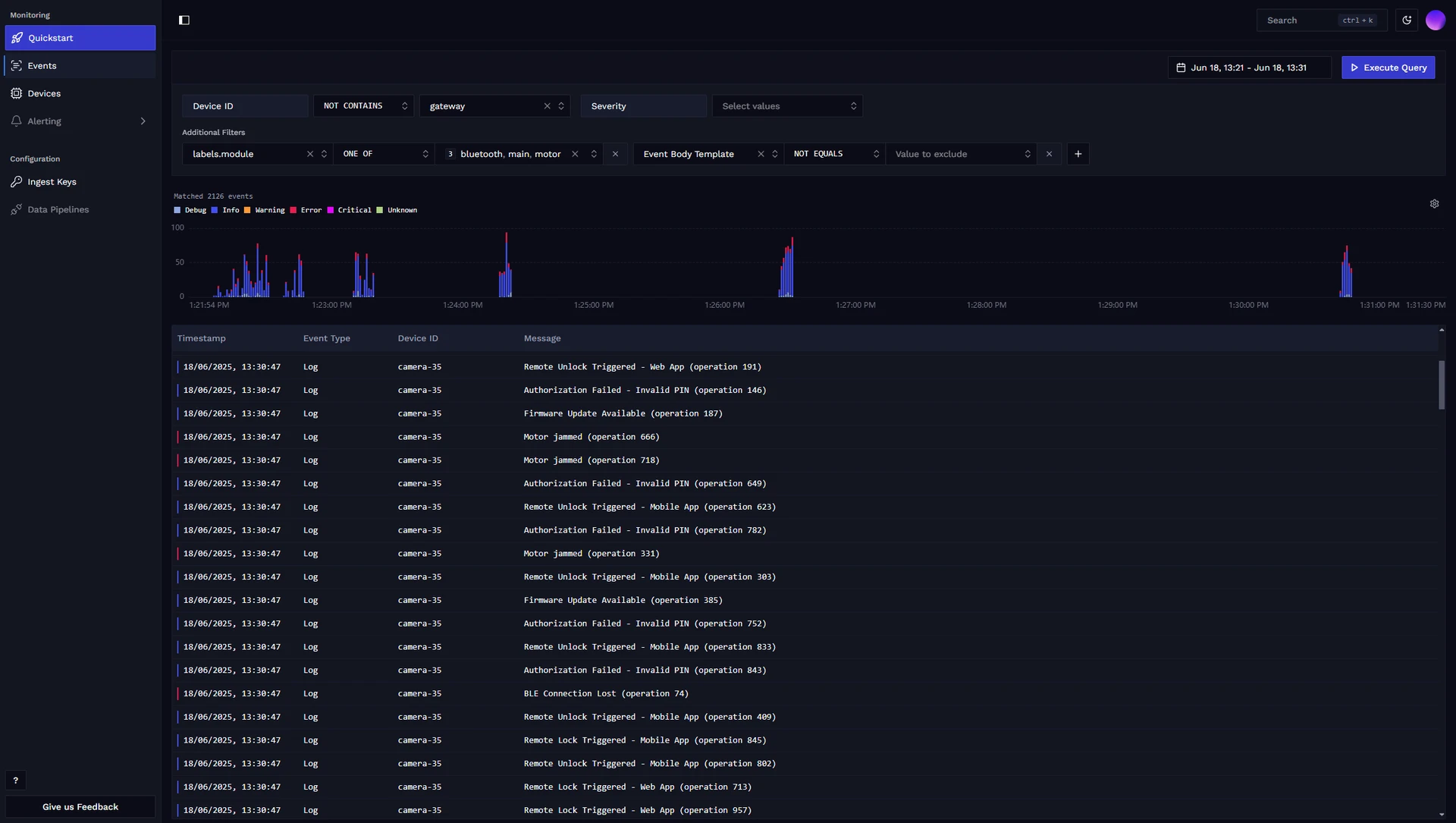This screenshot has width=1456, height=823.
Task: Expand the Alerting submenu chevron
Action: tap(143, 121)
